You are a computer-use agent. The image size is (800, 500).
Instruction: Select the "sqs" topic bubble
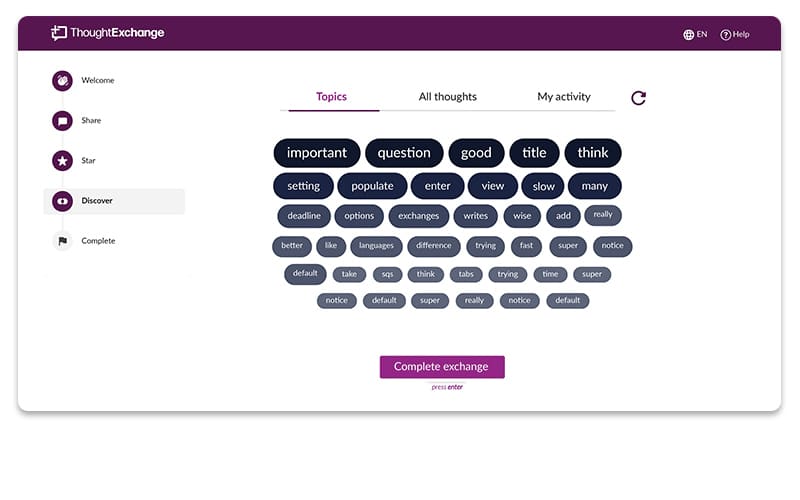(388, 274)
